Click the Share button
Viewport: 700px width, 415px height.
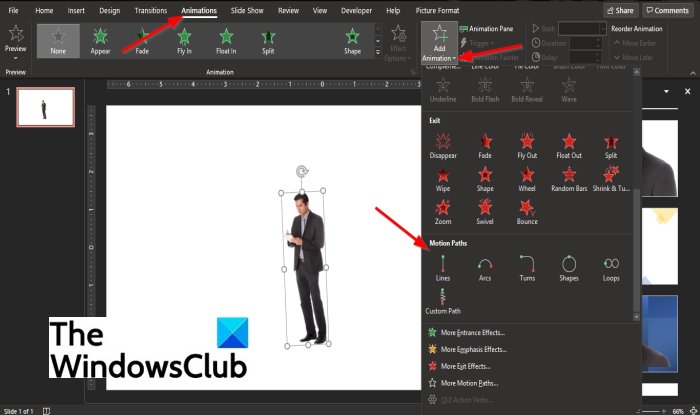pos(621,10)
